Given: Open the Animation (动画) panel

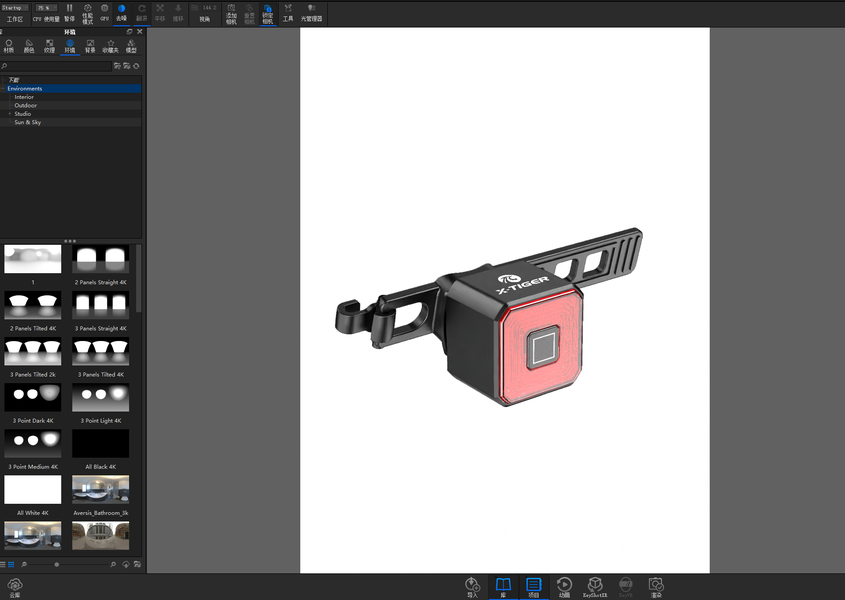Looking at the screenshot, I should pyautogui.click(x=564, y=587).
